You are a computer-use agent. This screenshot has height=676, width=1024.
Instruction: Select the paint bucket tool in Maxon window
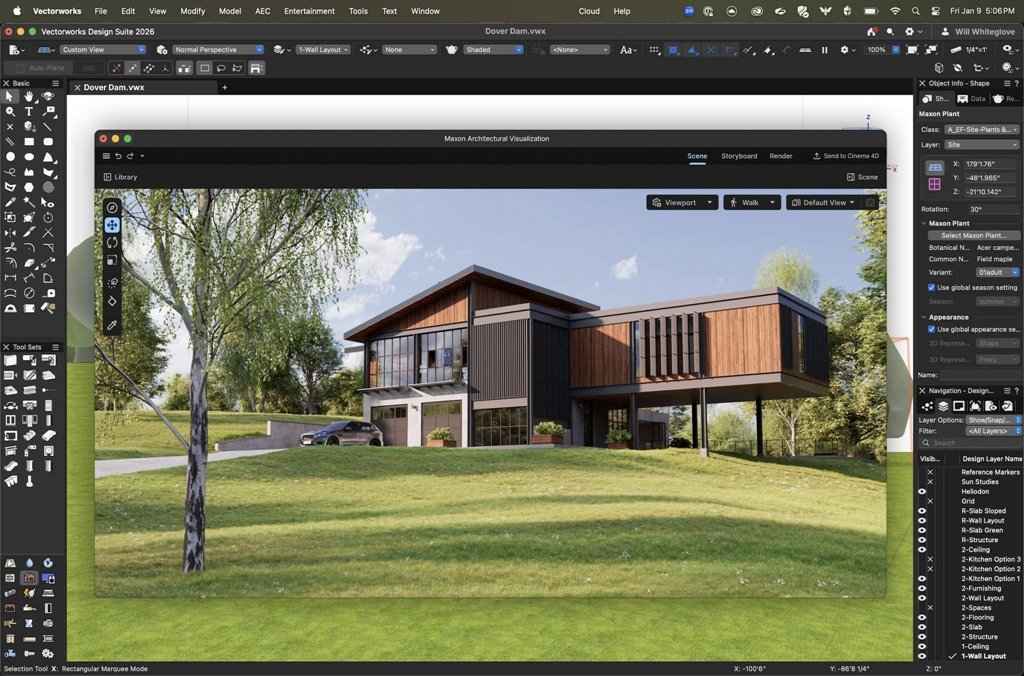tap(112, 301)
